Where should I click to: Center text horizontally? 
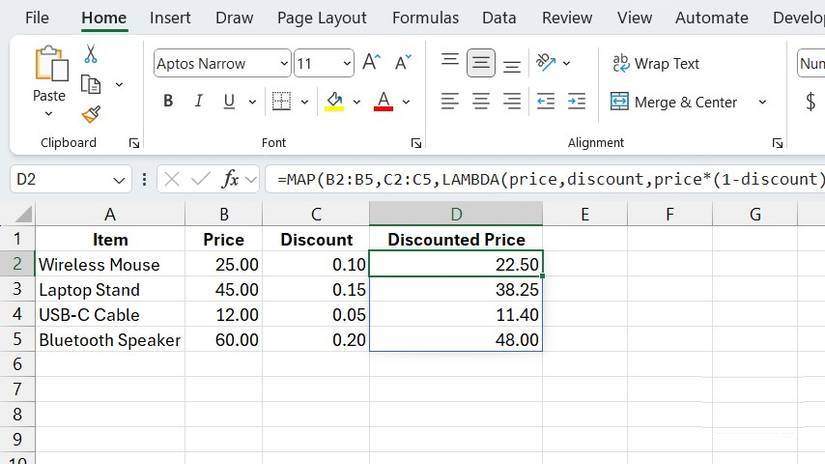(x=480, y=101)
